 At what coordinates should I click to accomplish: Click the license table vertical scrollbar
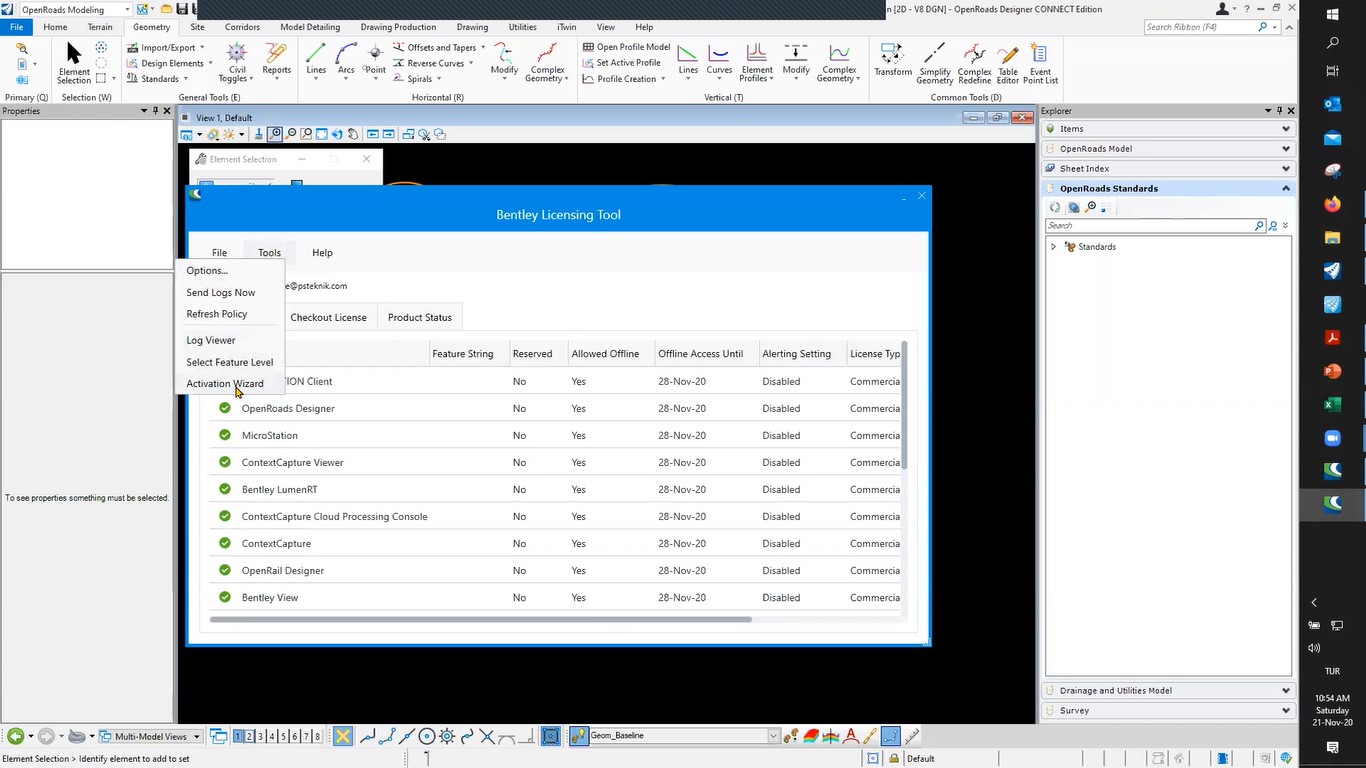[x=904, y=405]
